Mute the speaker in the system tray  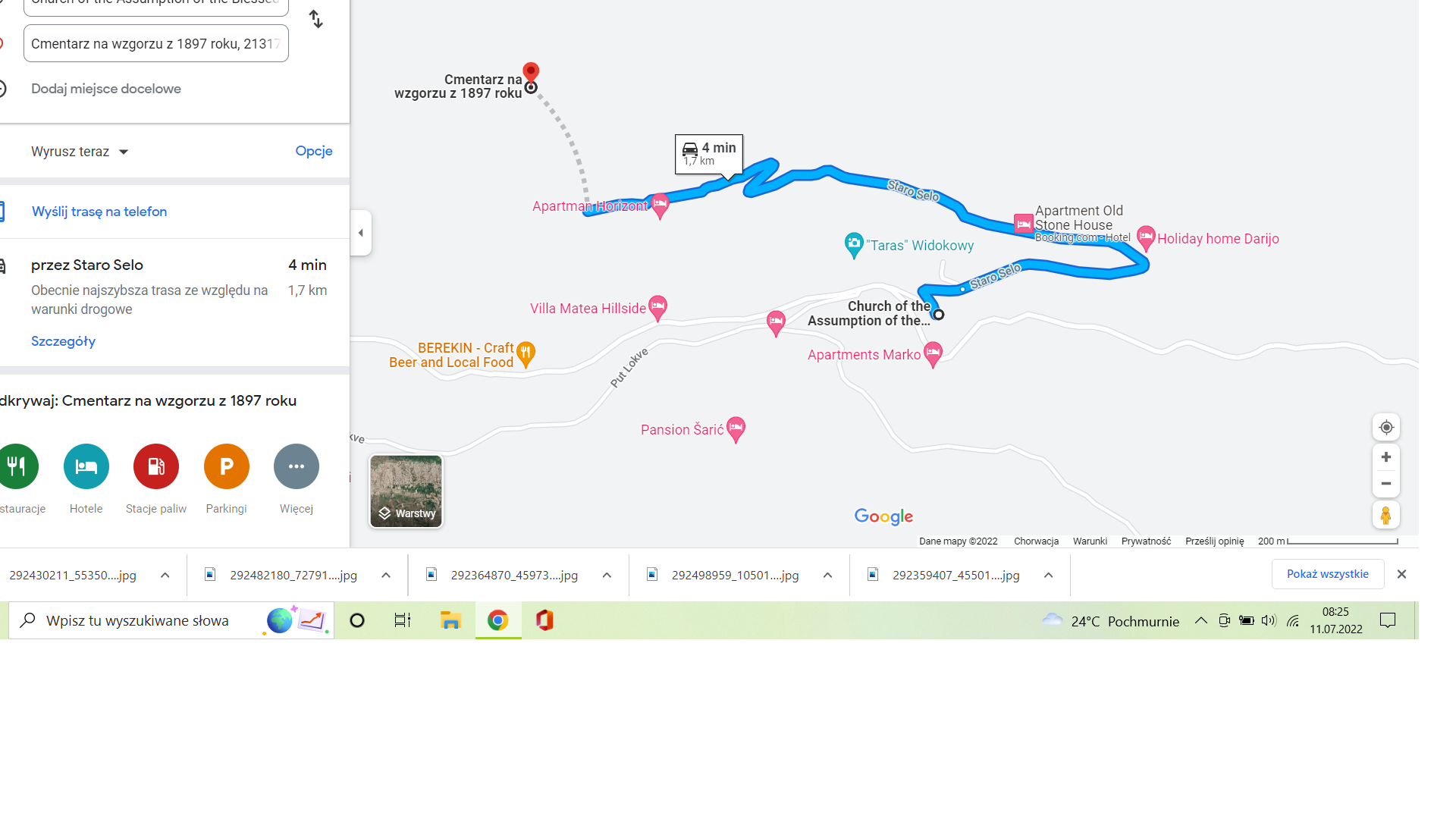[1269, 620]
